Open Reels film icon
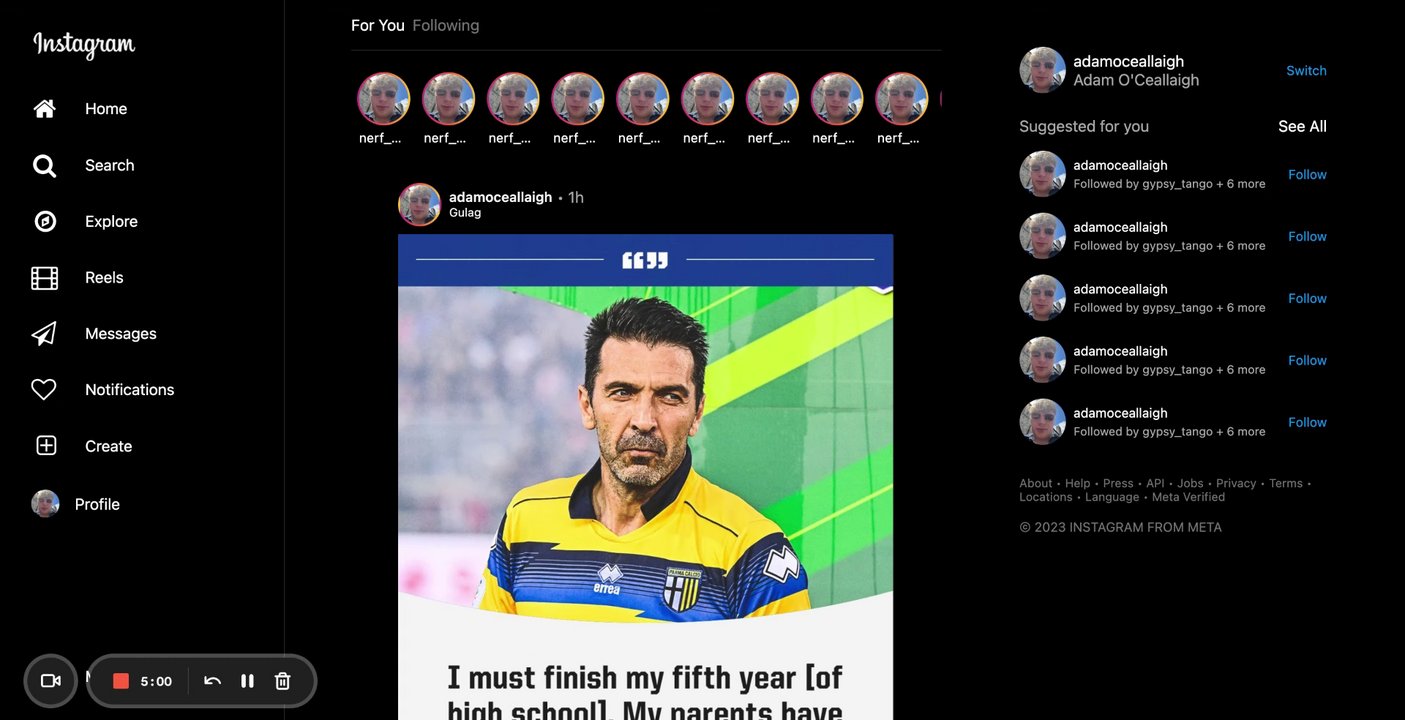Viewport: 1405px width, 720px height. pos(45,277)
